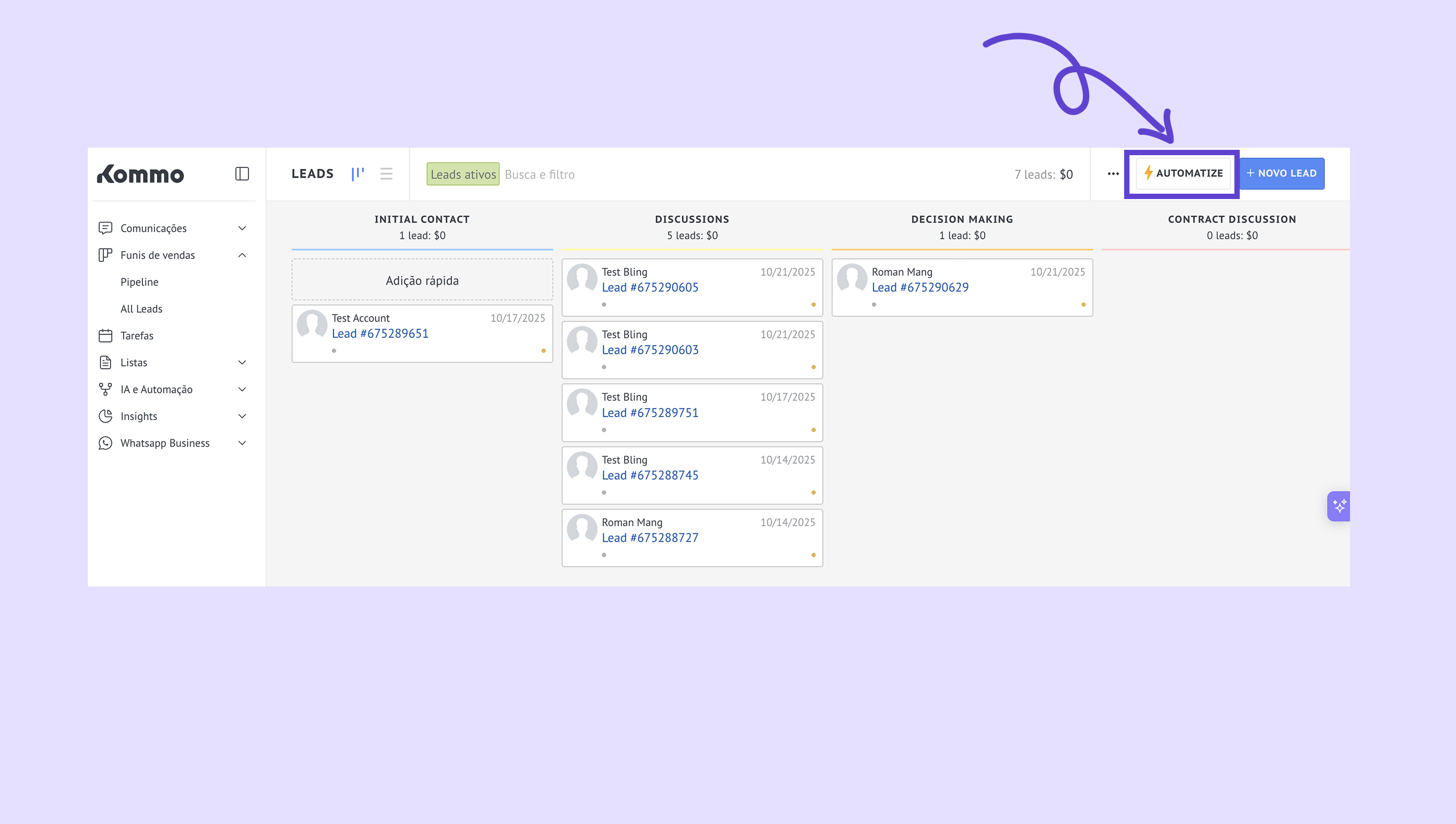
Task: Open the All Leads submenu item
Action: pos(141,309)
